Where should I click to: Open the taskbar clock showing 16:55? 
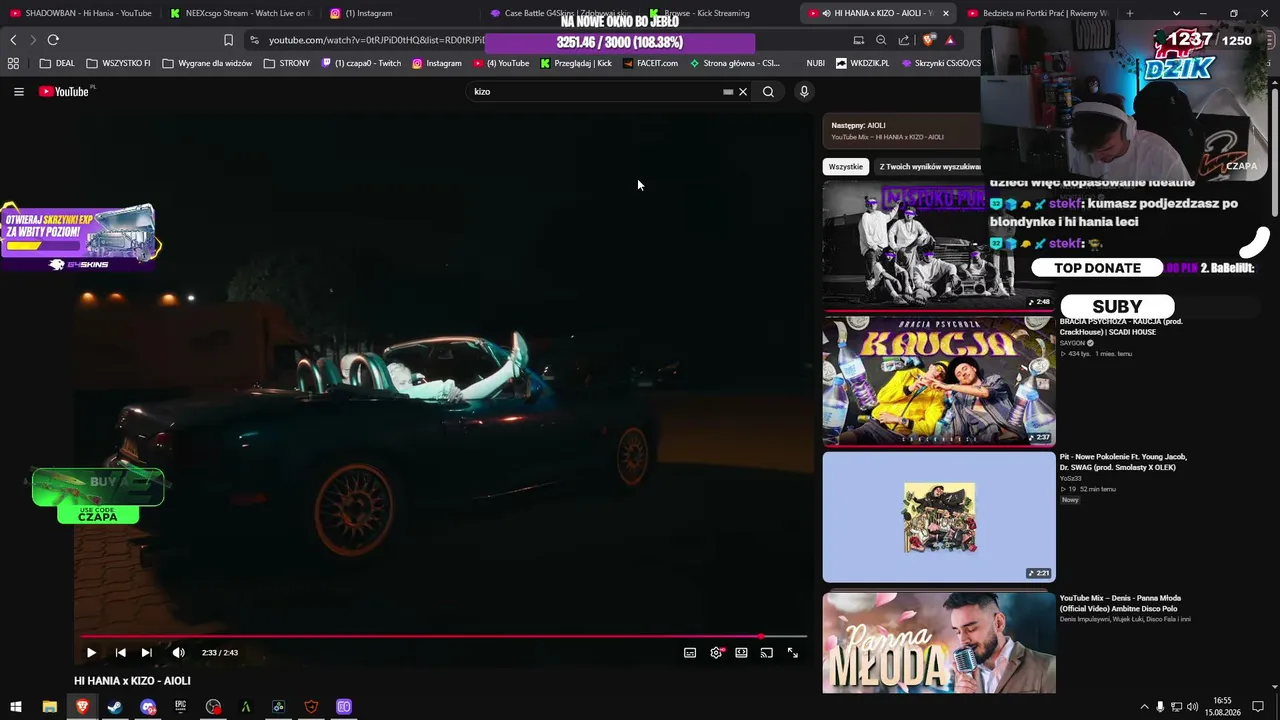(x=1222, y=707)
